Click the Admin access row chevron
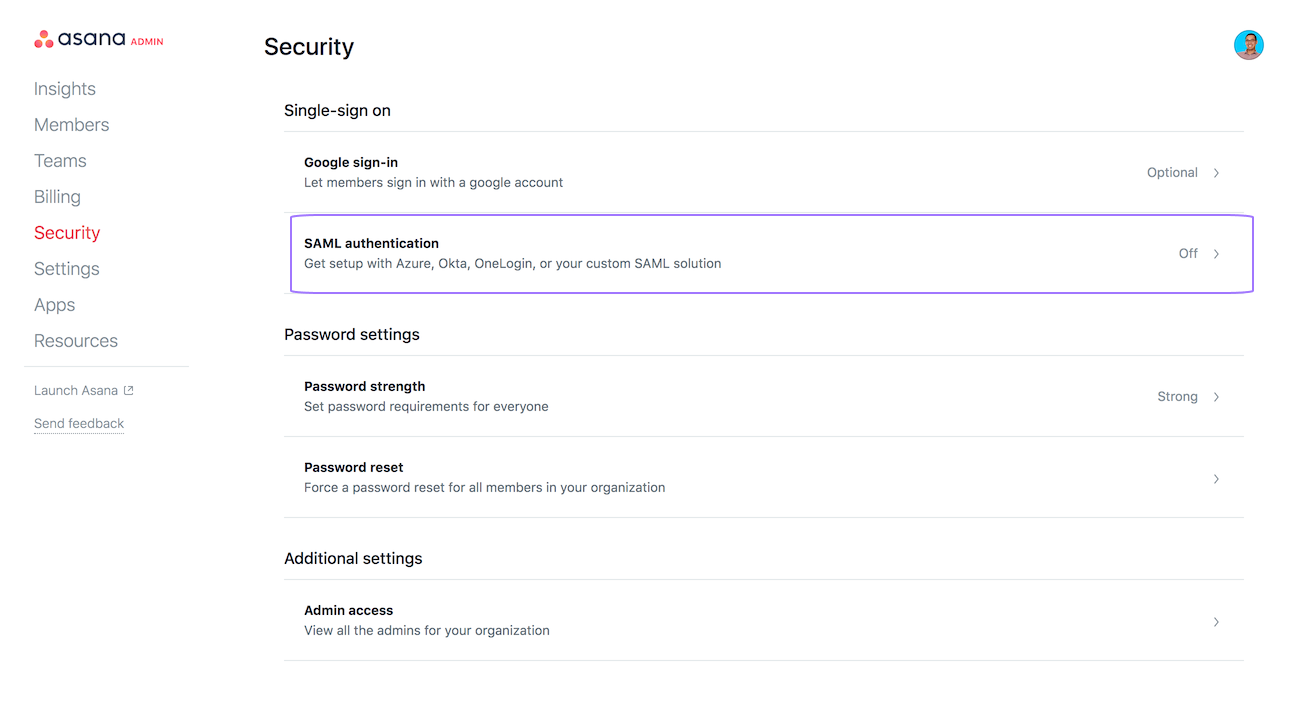 tap(1216, 622)
